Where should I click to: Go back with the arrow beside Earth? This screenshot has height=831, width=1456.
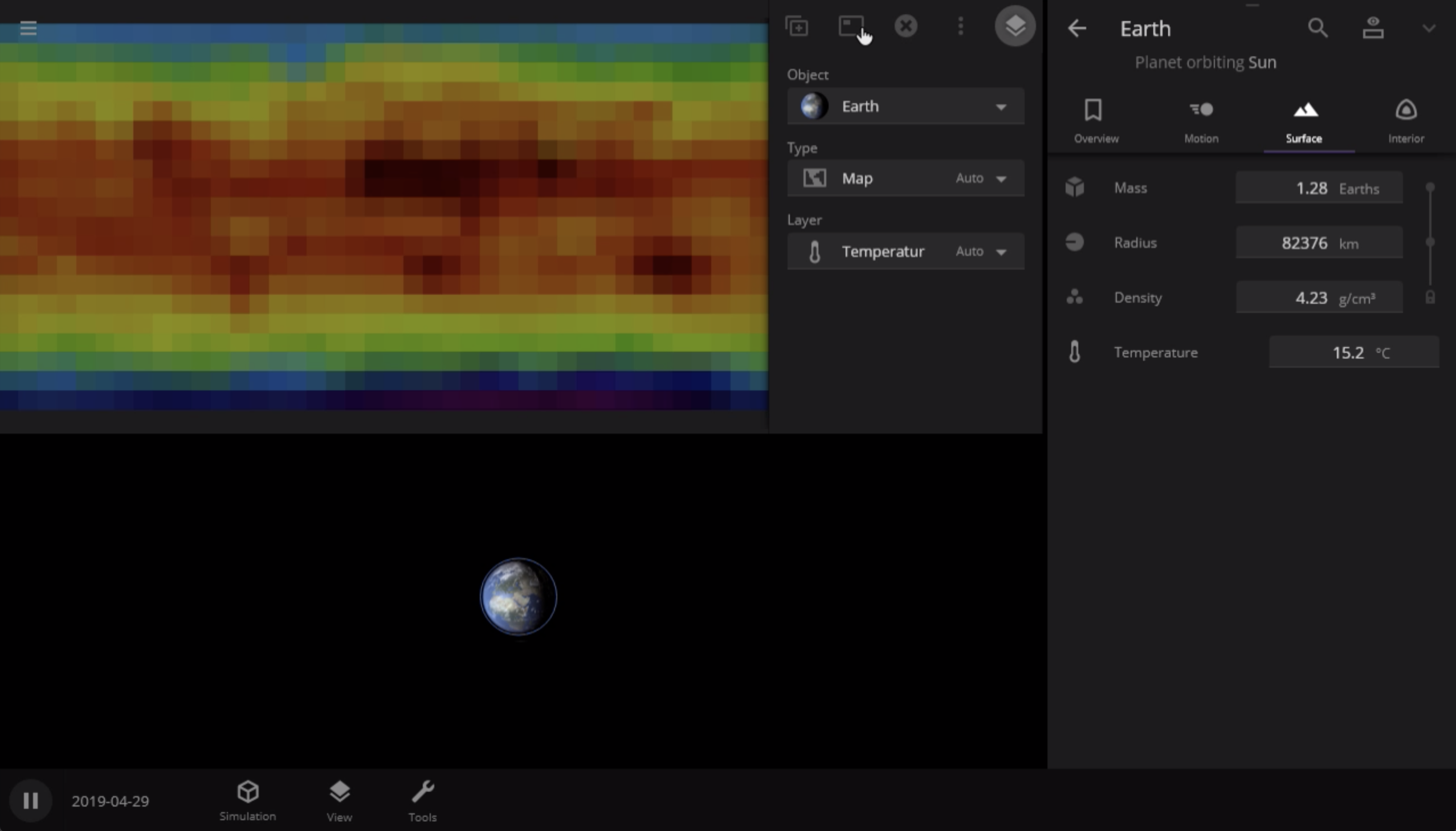[1077, 28]
